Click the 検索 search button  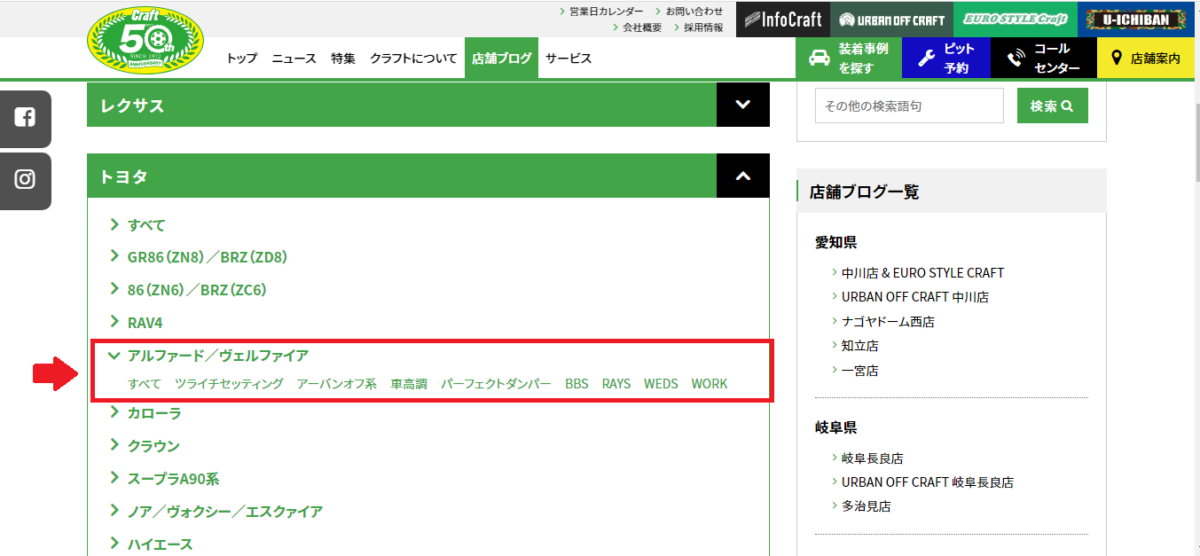(x=1052, y=105)
